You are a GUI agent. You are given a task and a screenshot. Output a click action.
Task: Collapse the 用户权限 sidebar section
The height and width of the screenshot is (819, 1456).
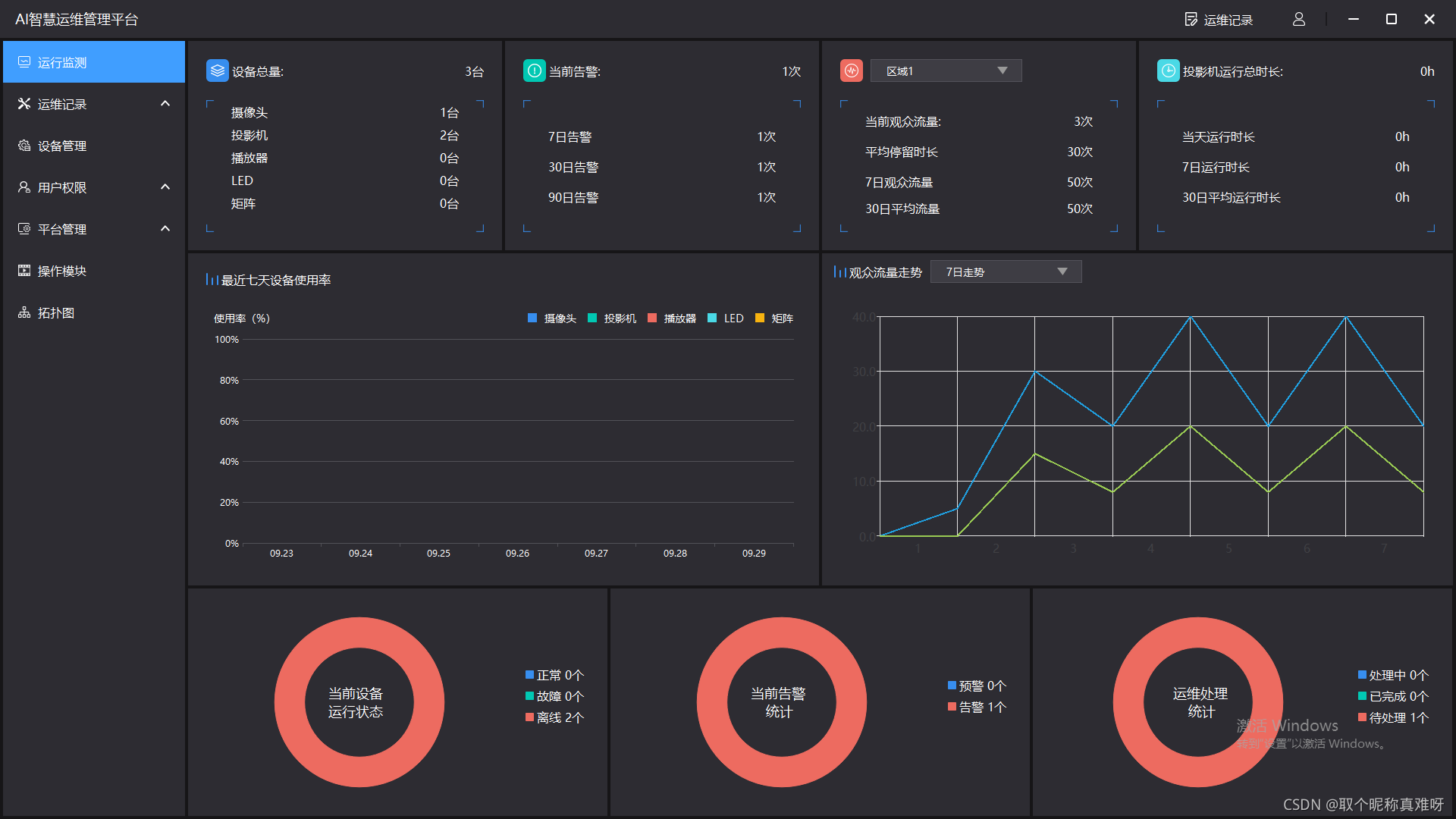click(x=165, y=187)
